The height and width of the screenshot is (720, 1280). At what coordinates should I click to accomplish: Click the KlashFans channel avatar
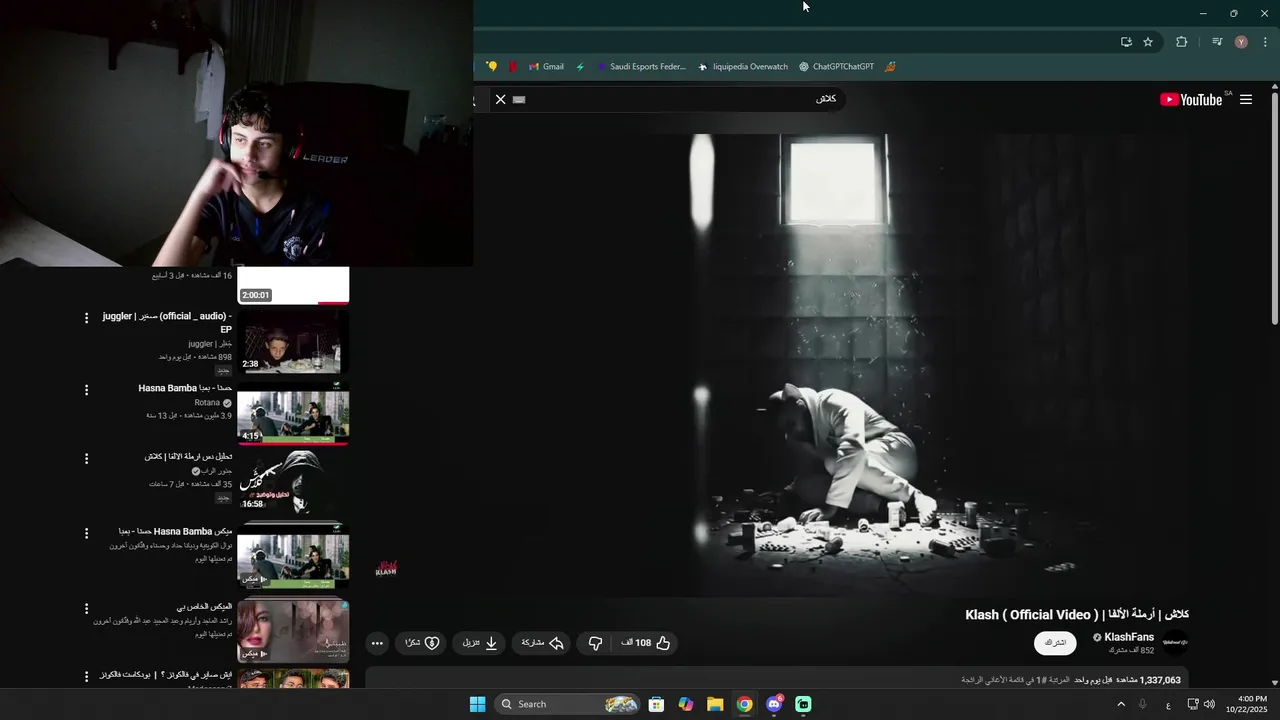click(1175, 643)
